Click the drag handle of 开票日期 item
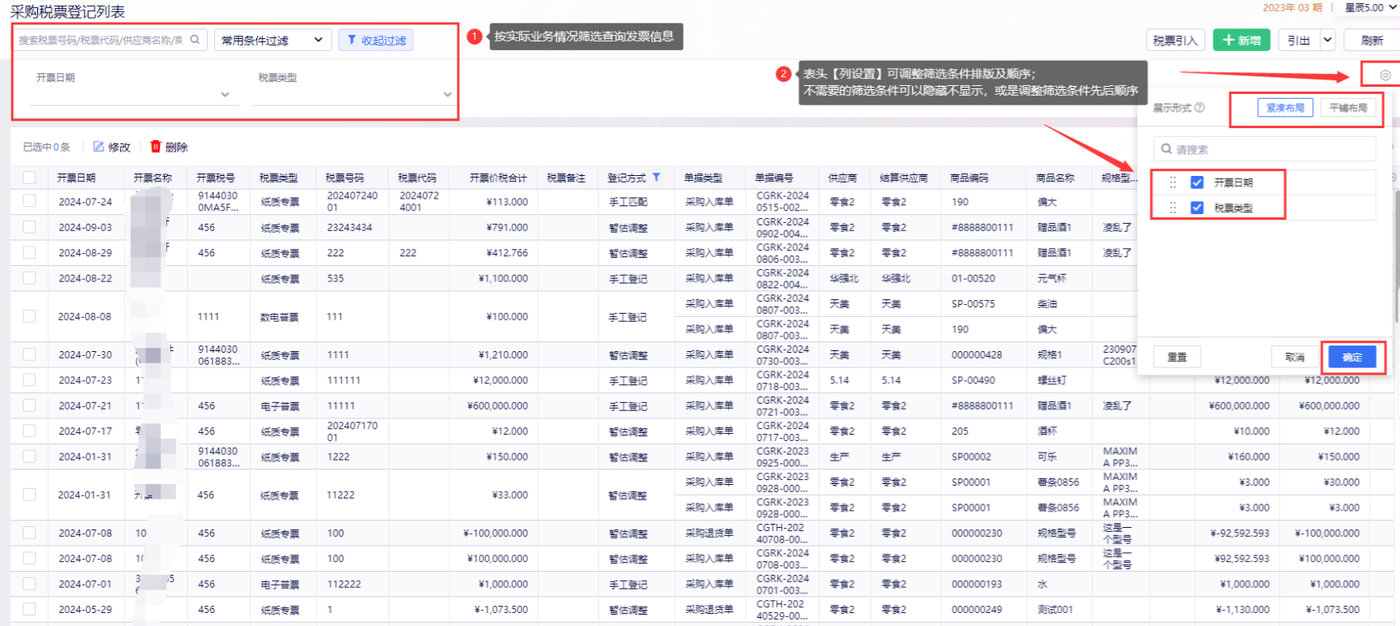The width and height of the screenshot is (1400, 626). click(1173, 183)
